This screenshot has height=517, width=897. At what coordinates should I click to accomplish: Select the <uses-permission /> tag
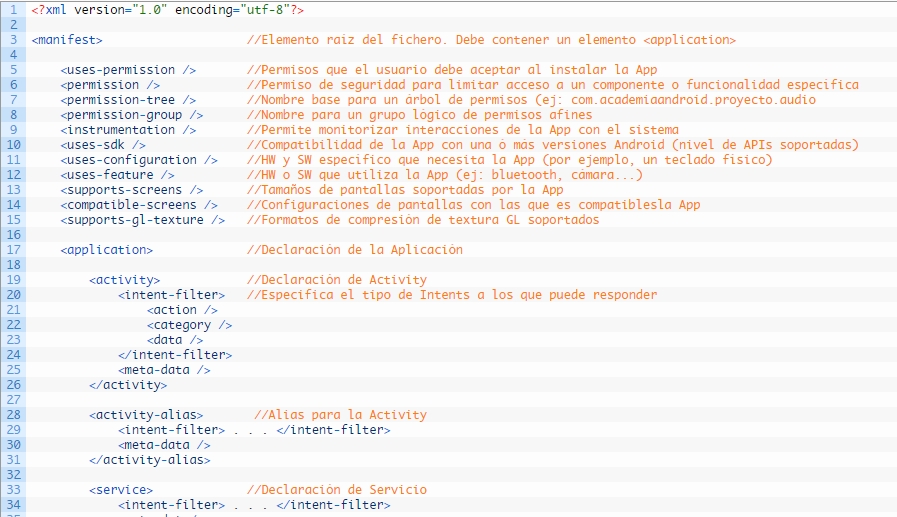[128, 70]
